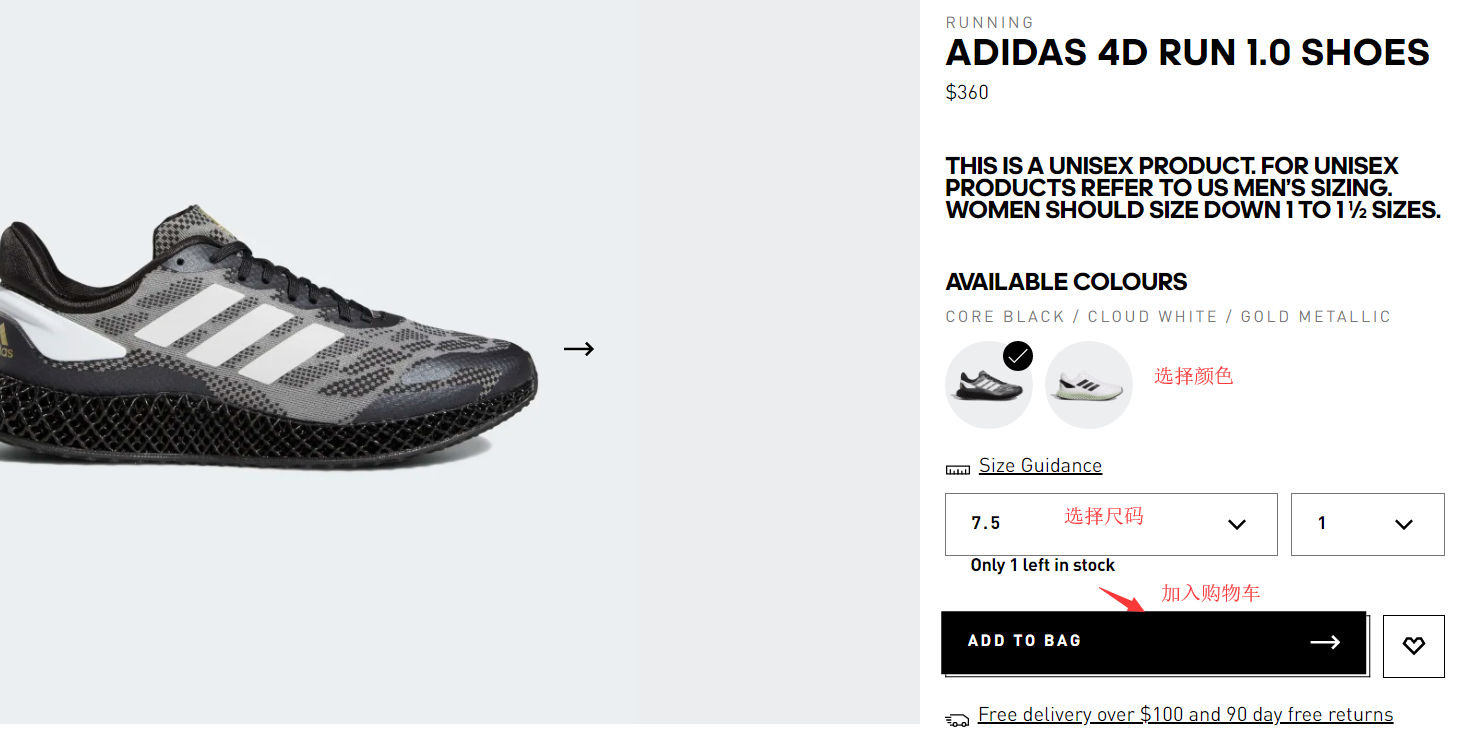1470x738 pixels.
Task: Click the checkmark badge on the selected colour
Action: coord(1017,356)
